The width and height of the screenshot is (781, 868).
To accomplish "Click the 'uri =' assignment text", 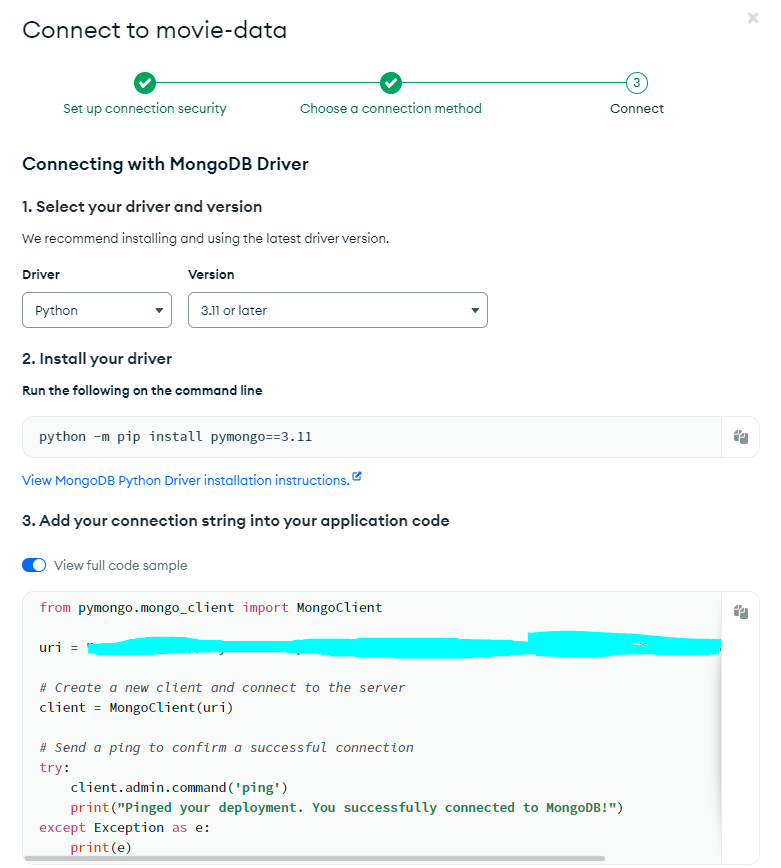I will 58,647.
